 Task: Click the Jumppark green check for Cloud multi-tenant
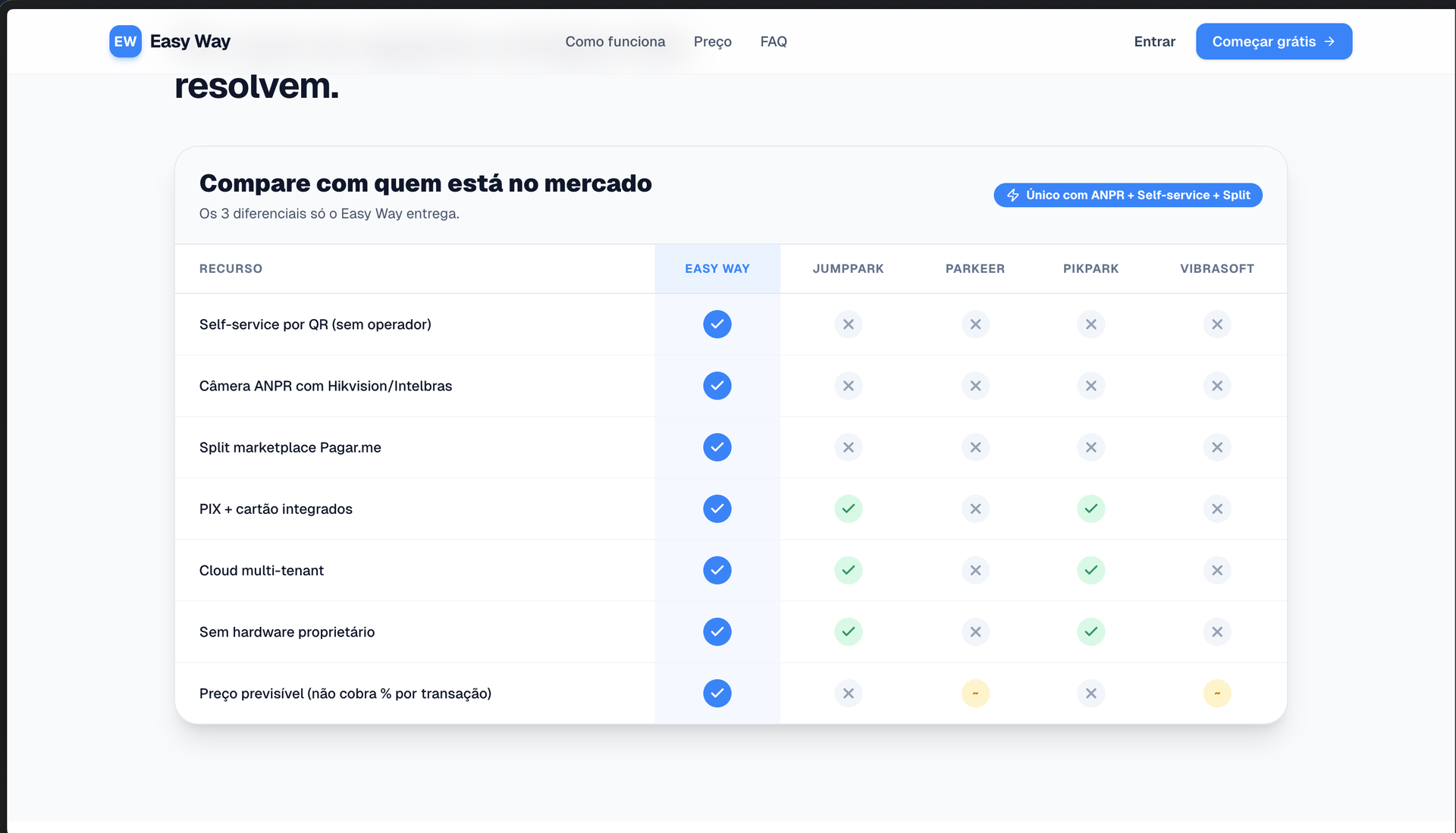click(848, 570)
